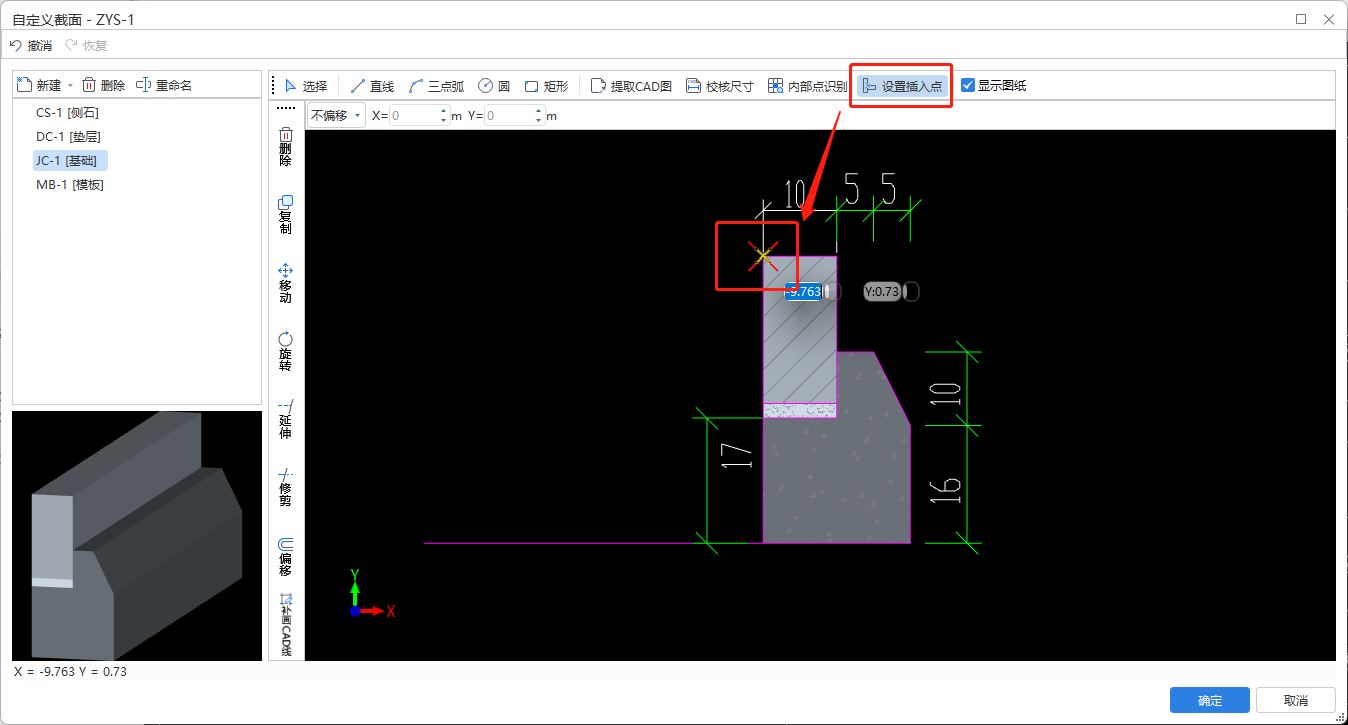This screenshot has width=1348, height=725.
Task: Decrease the Y offset stepper value
Action: click(x=539, y=121)
